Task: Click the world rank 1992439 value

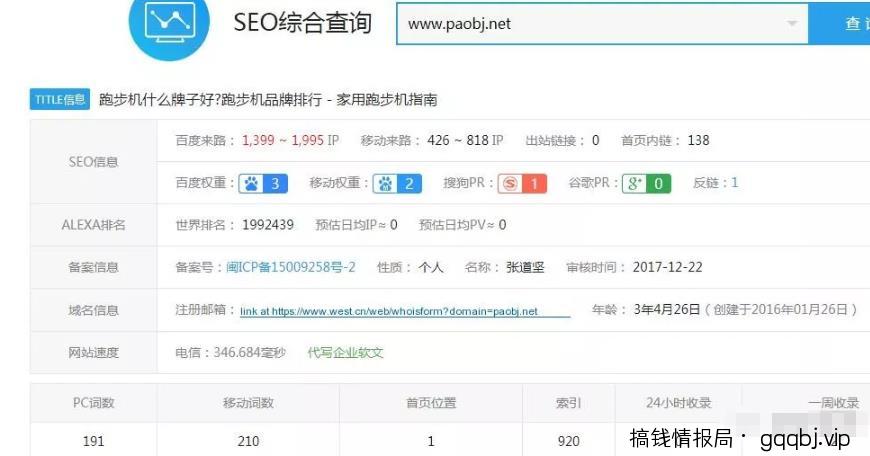Action: pyautogui.click(x=268, y=225)
